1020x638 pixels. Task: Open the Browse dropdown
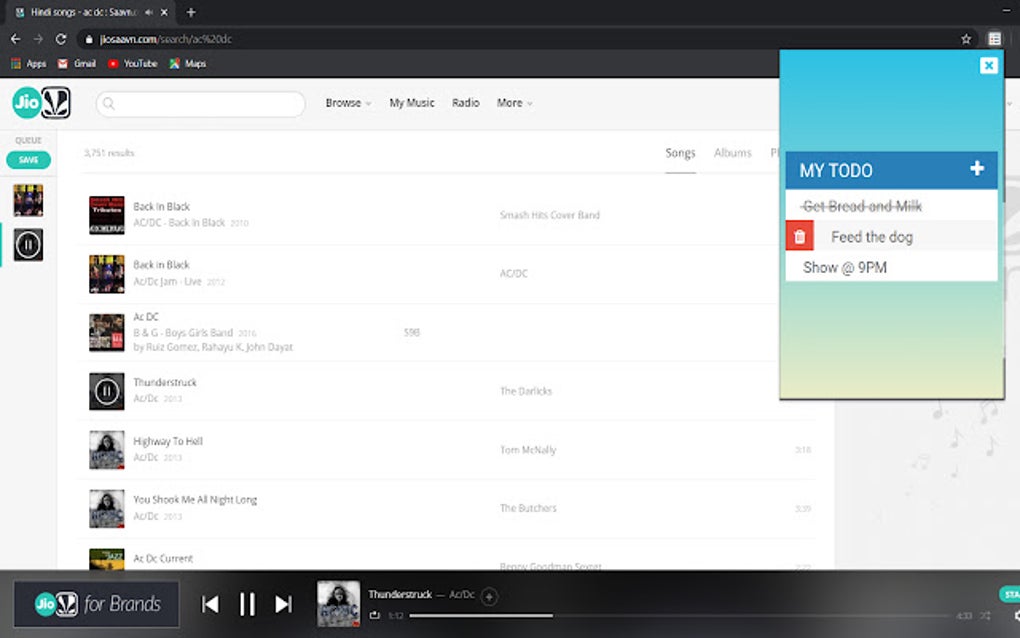(347, 103)
